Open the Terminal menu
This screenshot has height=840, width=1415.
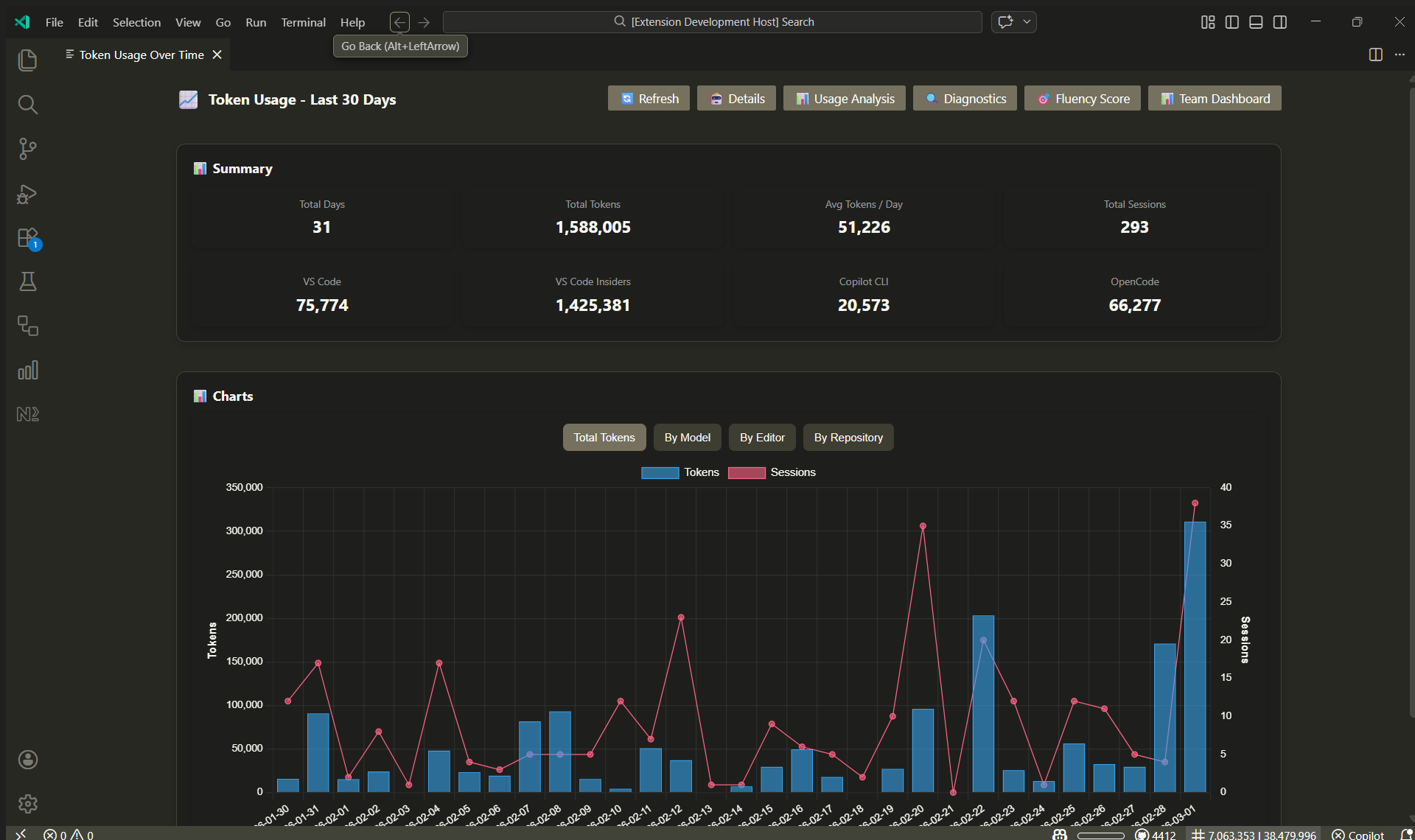[x=303, y=22]
